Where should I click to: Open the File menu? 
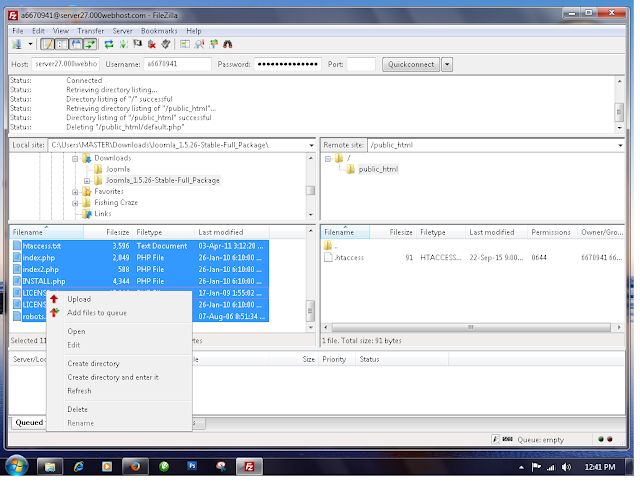(x=18, y=31)
